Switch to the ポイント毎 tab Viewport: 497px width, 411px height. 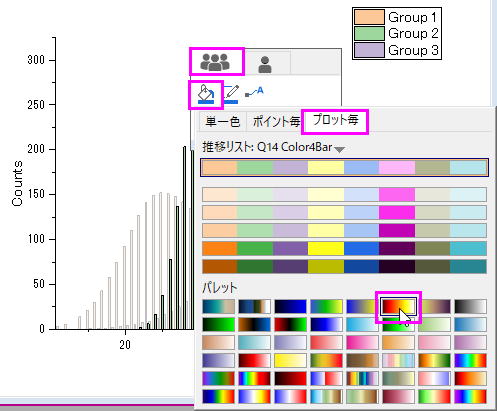276,121
